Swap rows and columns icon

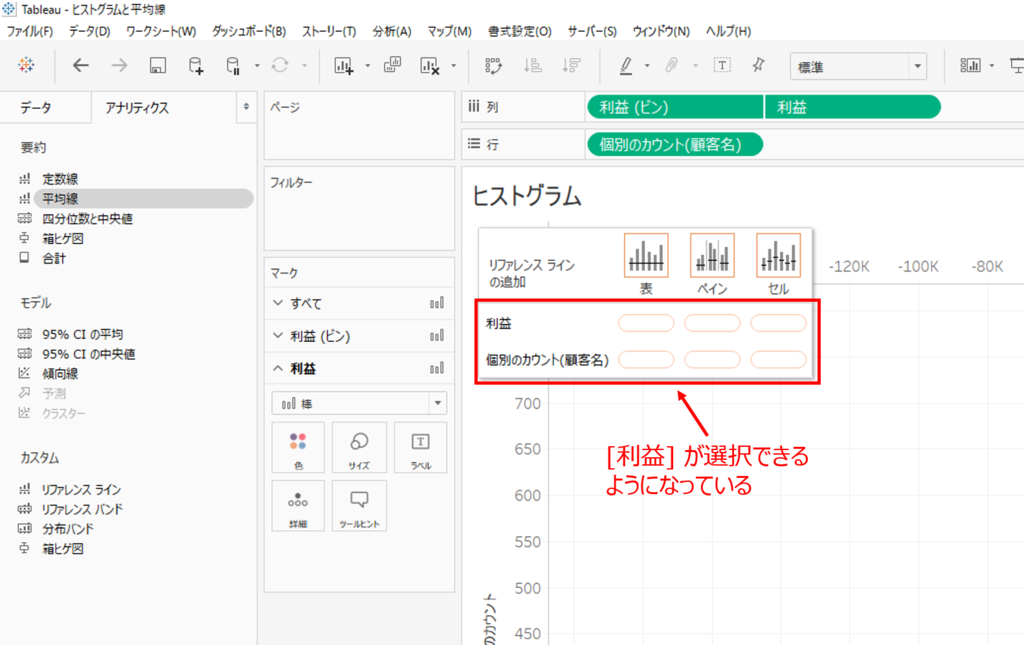coord(493,65)
